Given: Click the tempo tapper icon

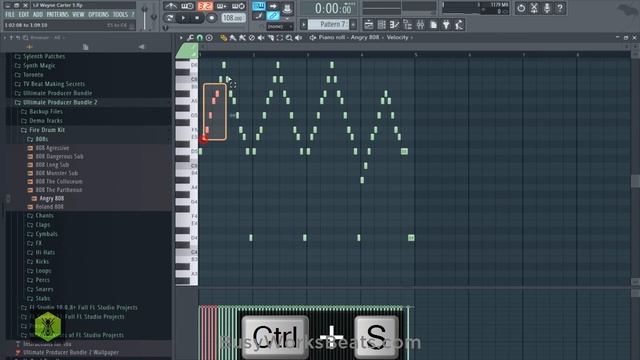Looking at the screenshot, I should coord(459,25).
